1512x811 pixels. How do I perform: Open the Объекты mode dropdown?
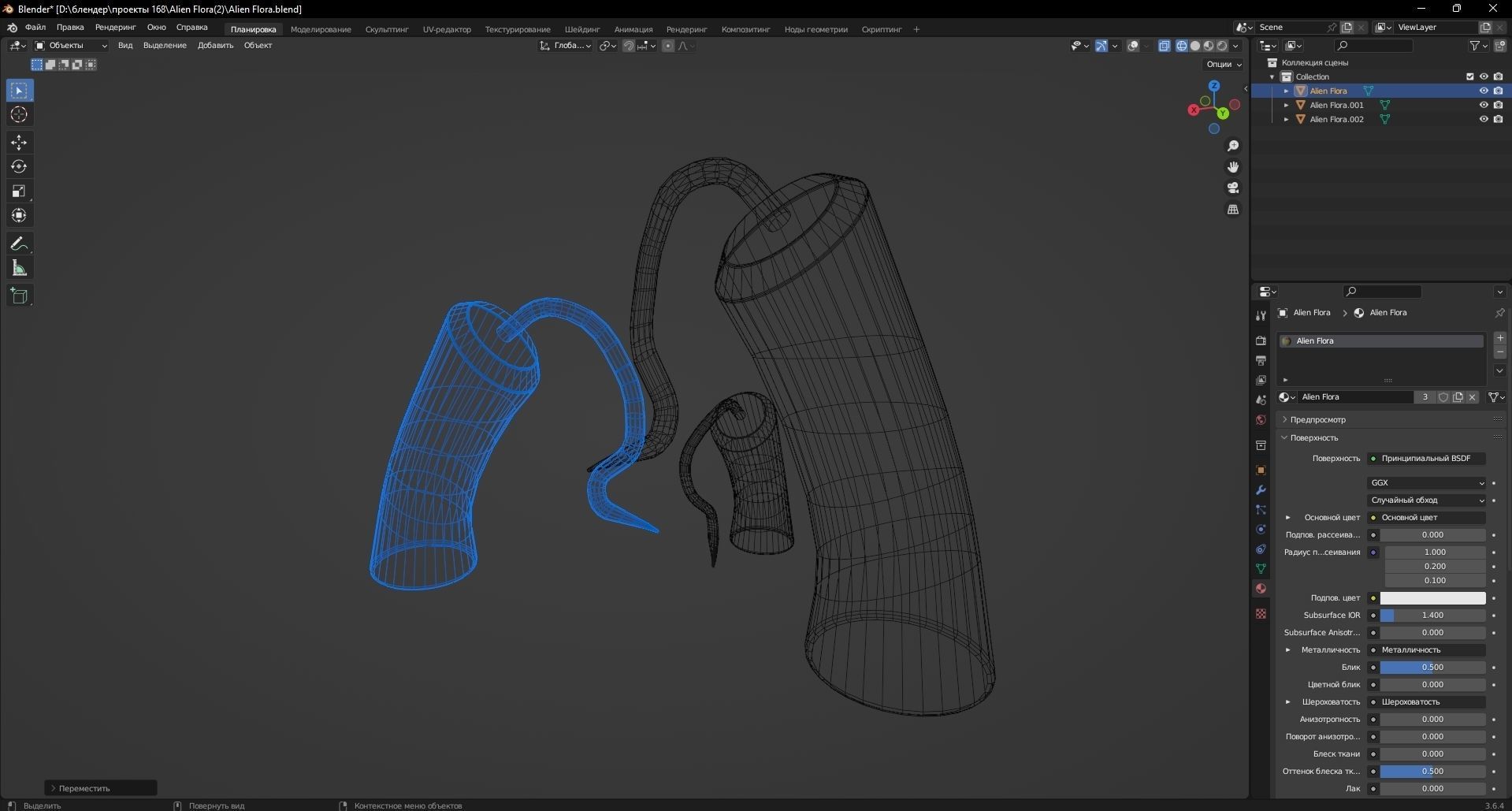[71, 46]
